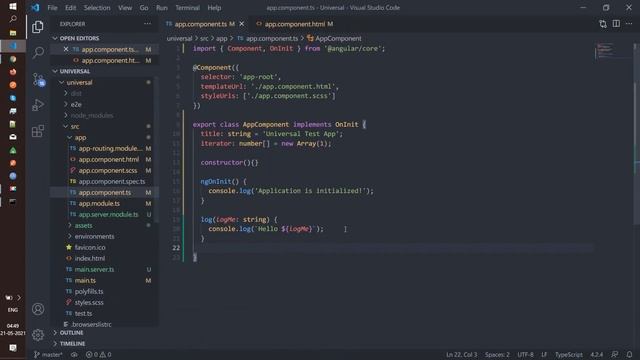Open the Edit menu
The height and width of the screenshot is (360, 640).
pos(71,8)
